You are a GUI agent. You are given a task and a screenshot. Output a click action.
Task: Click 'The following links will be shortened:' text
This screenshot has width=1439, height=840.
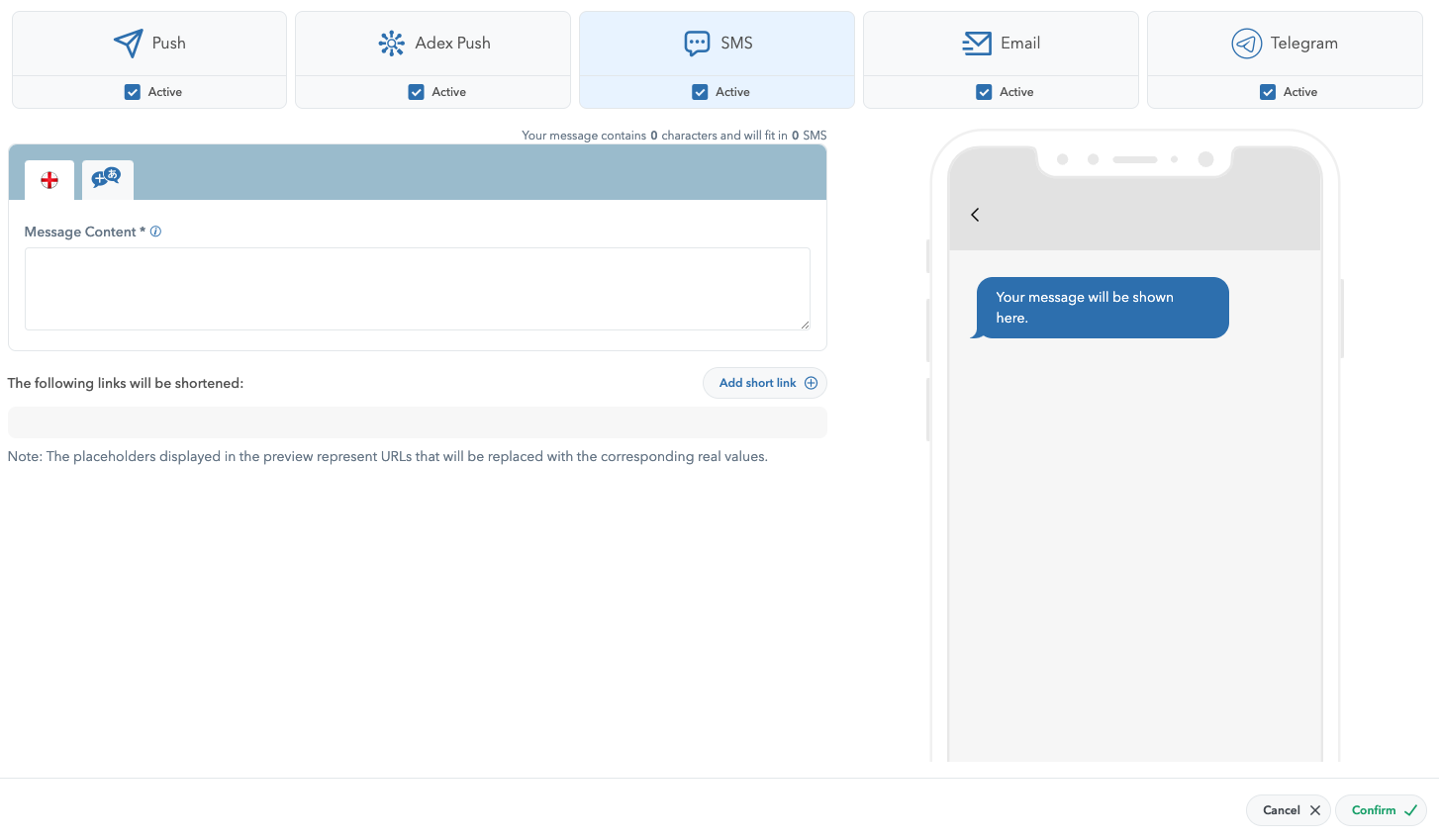click(x=126, y=383)
